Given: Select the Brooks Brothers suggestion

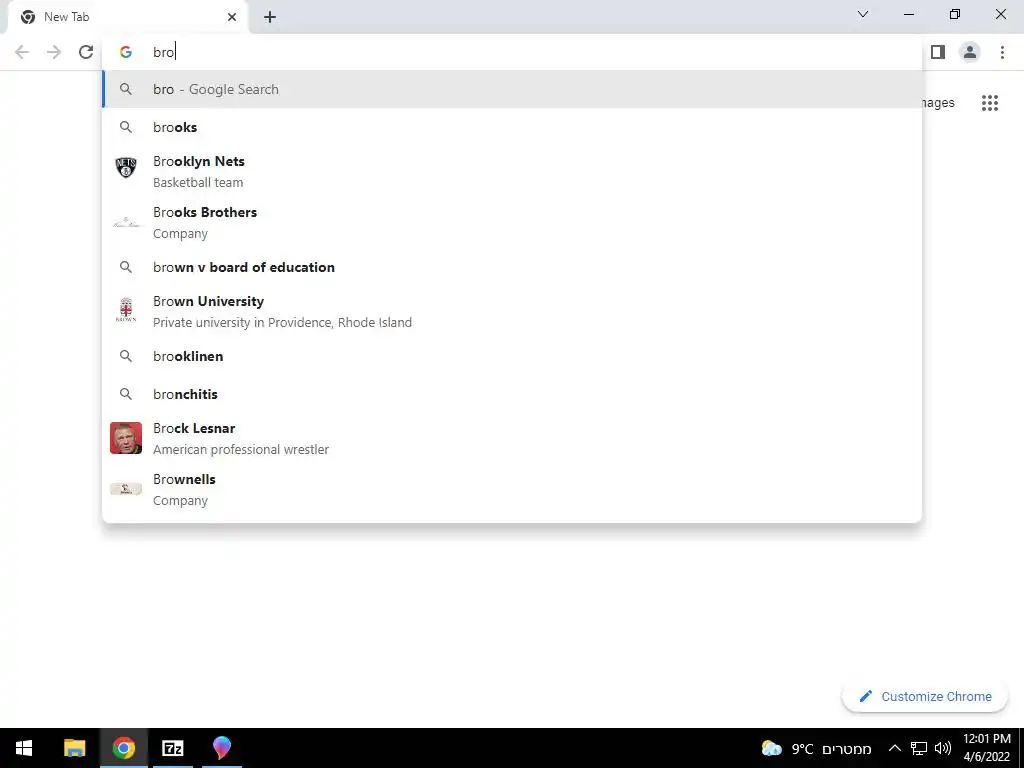Looking at the screenshot, I should [512, 223].
